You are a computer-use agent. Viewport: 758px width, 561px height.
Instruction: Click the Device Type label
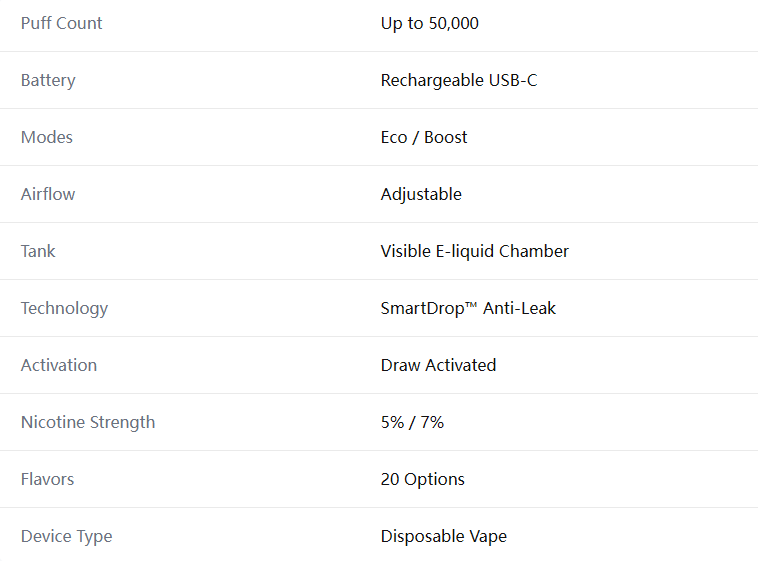tap(66, 536)
